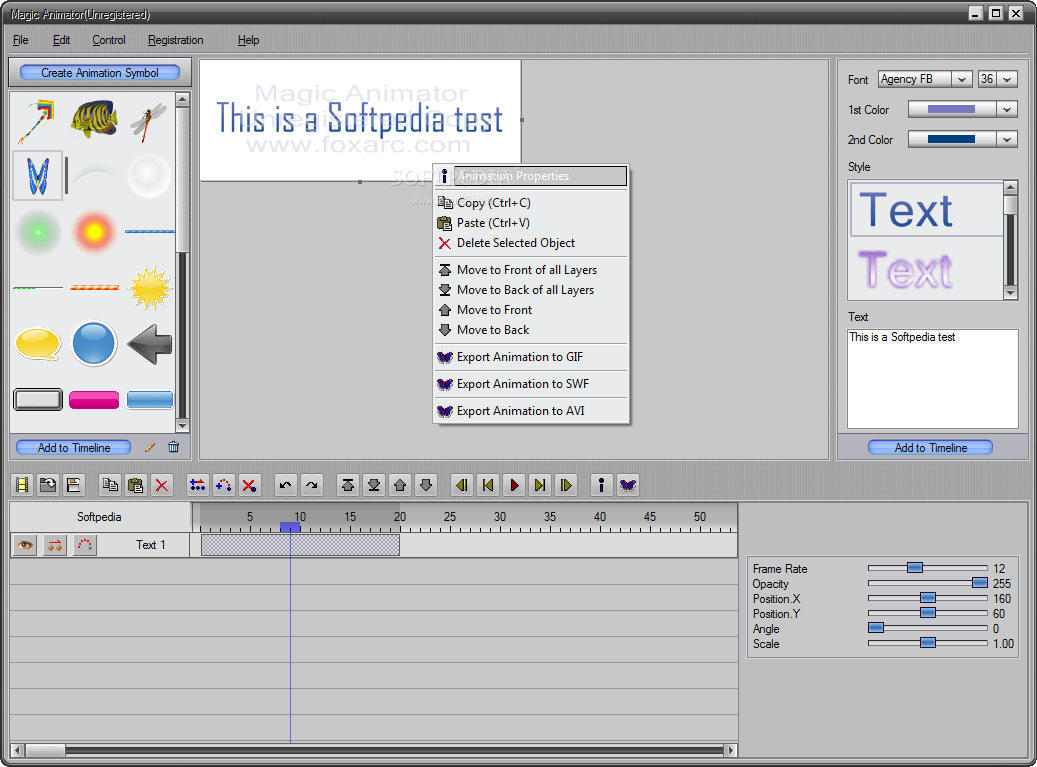Select the Text 1 clip on the timeline
Viewport: 1037px width, 767px height.
pyautogui.click(x=300, y=545)
